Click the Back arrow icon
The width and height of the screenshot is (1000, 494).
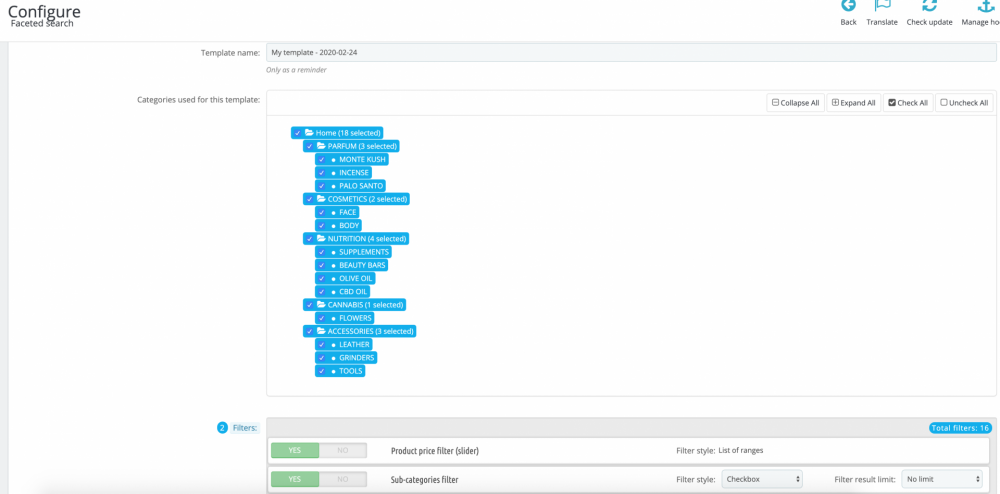pos(848,5)
